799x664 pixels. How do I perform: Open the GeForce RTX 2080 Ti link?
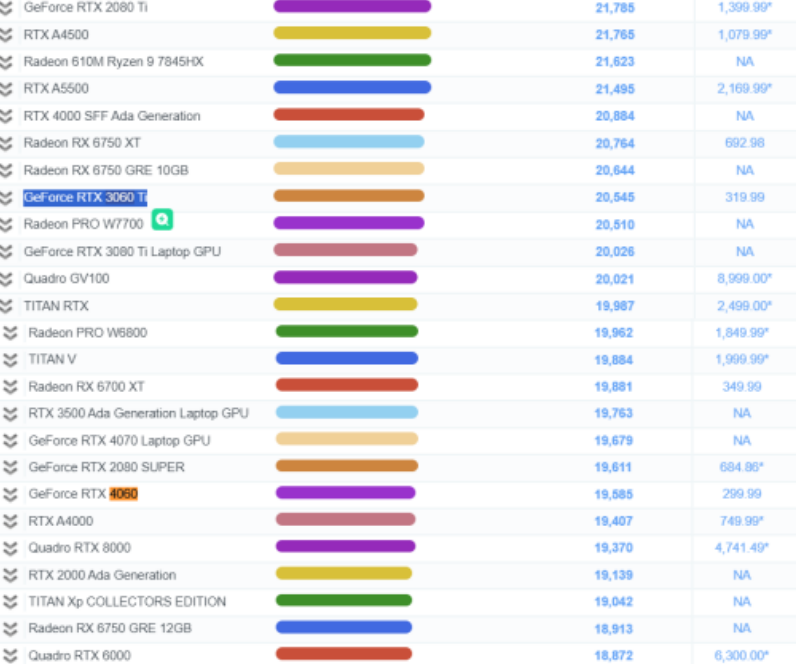click(86, 8)
